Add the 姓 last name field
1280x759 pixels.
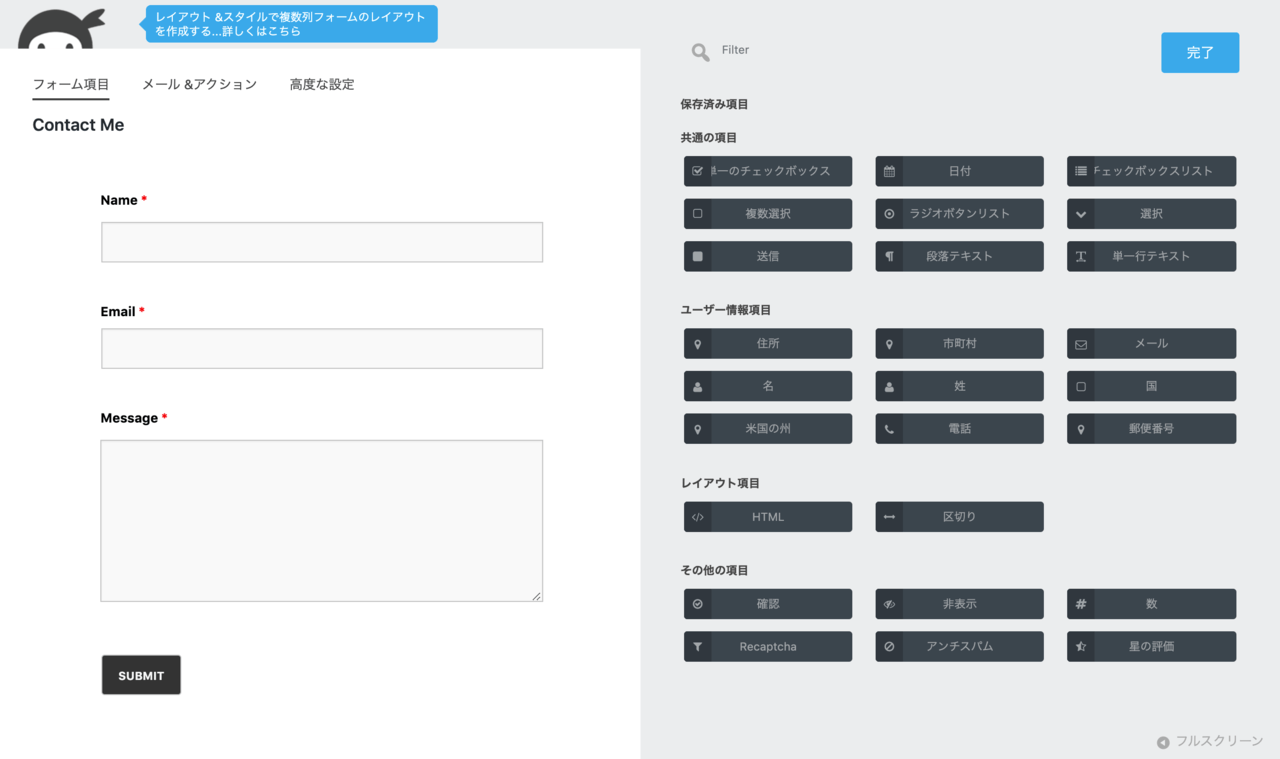pyautogui.click(x=959, y=386)
